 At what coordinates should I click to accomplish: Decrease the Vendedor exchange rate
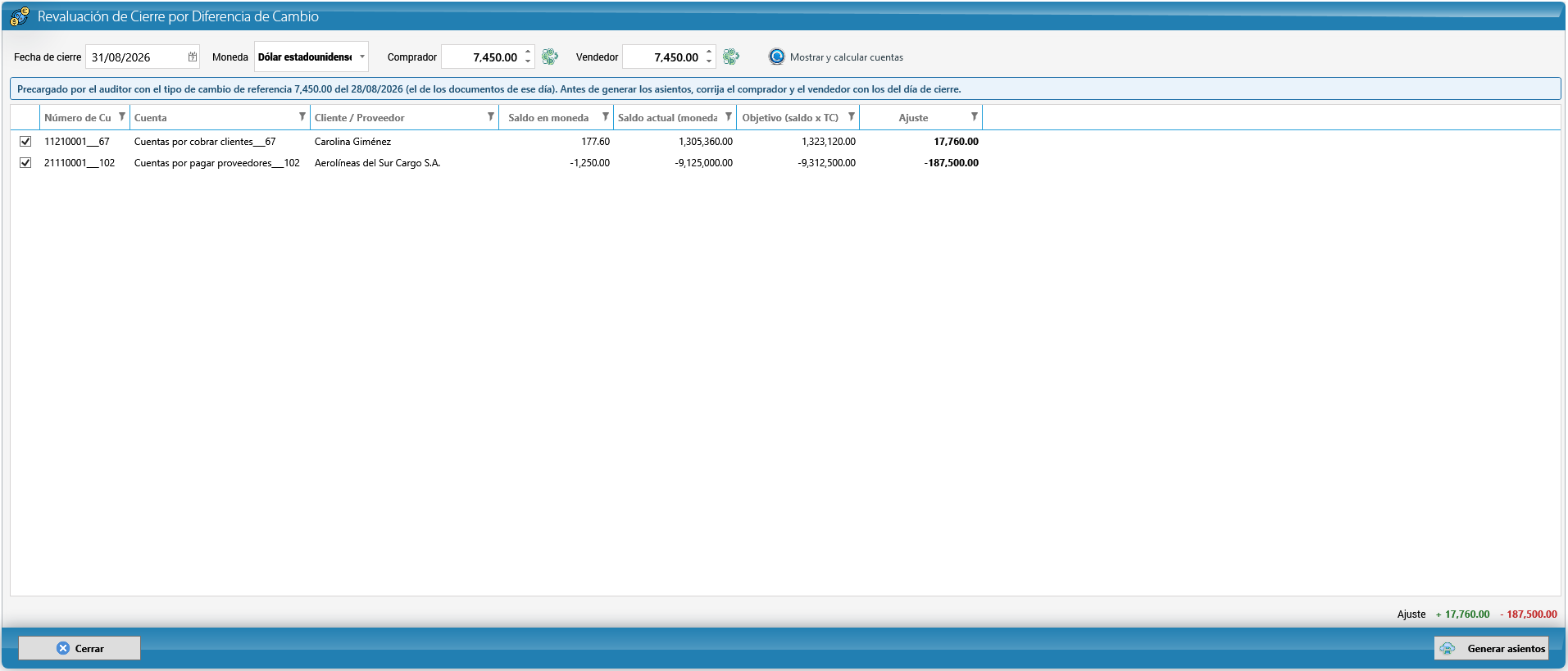point(709,62)
